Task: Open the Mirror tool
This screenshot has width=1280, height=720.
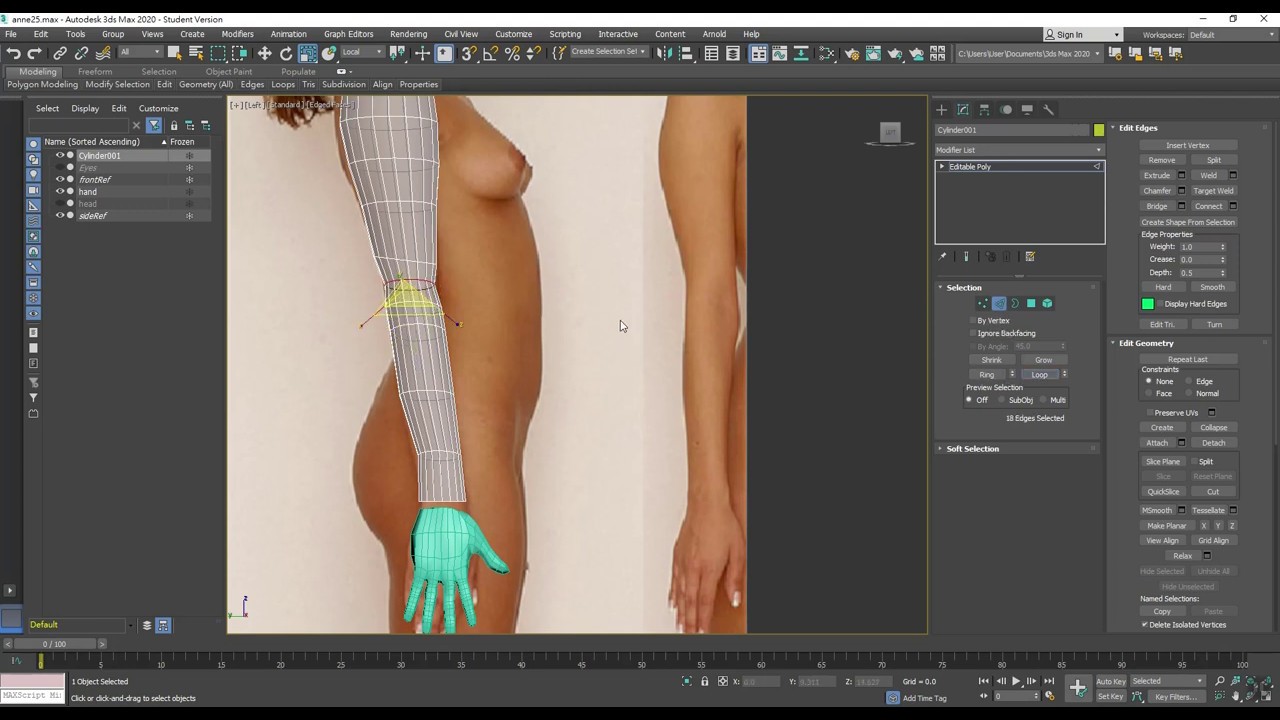Action: pyautogui.click(x=664, y=54)
